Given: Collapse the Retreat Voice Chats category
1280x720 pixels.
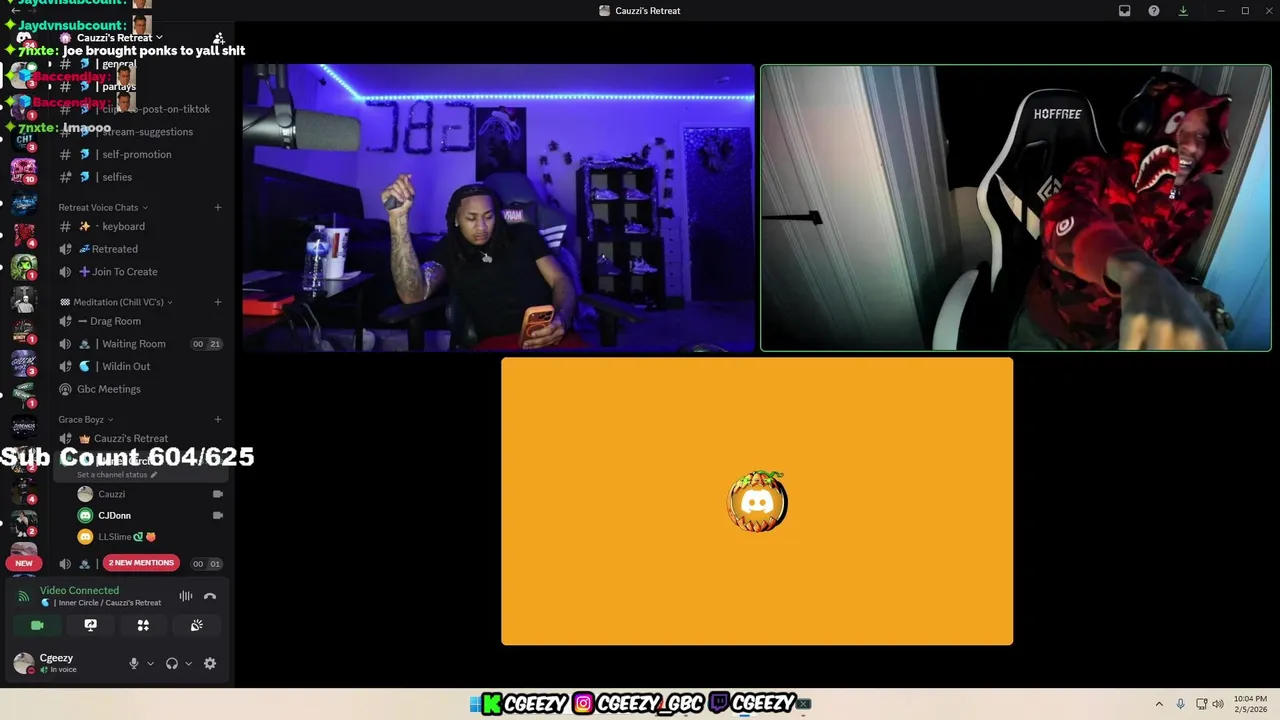Looking at the screenshot, I should [x=103, y=207].
